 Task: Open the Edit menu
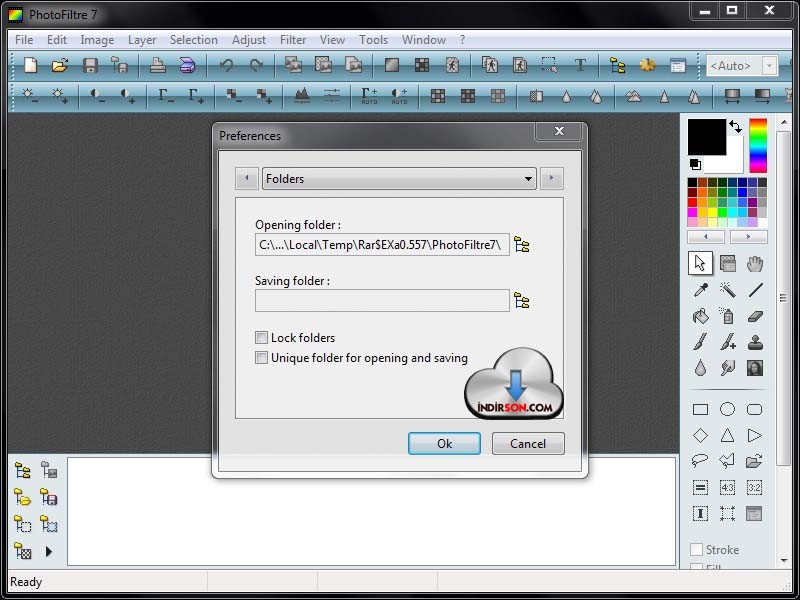pos(57,40)
